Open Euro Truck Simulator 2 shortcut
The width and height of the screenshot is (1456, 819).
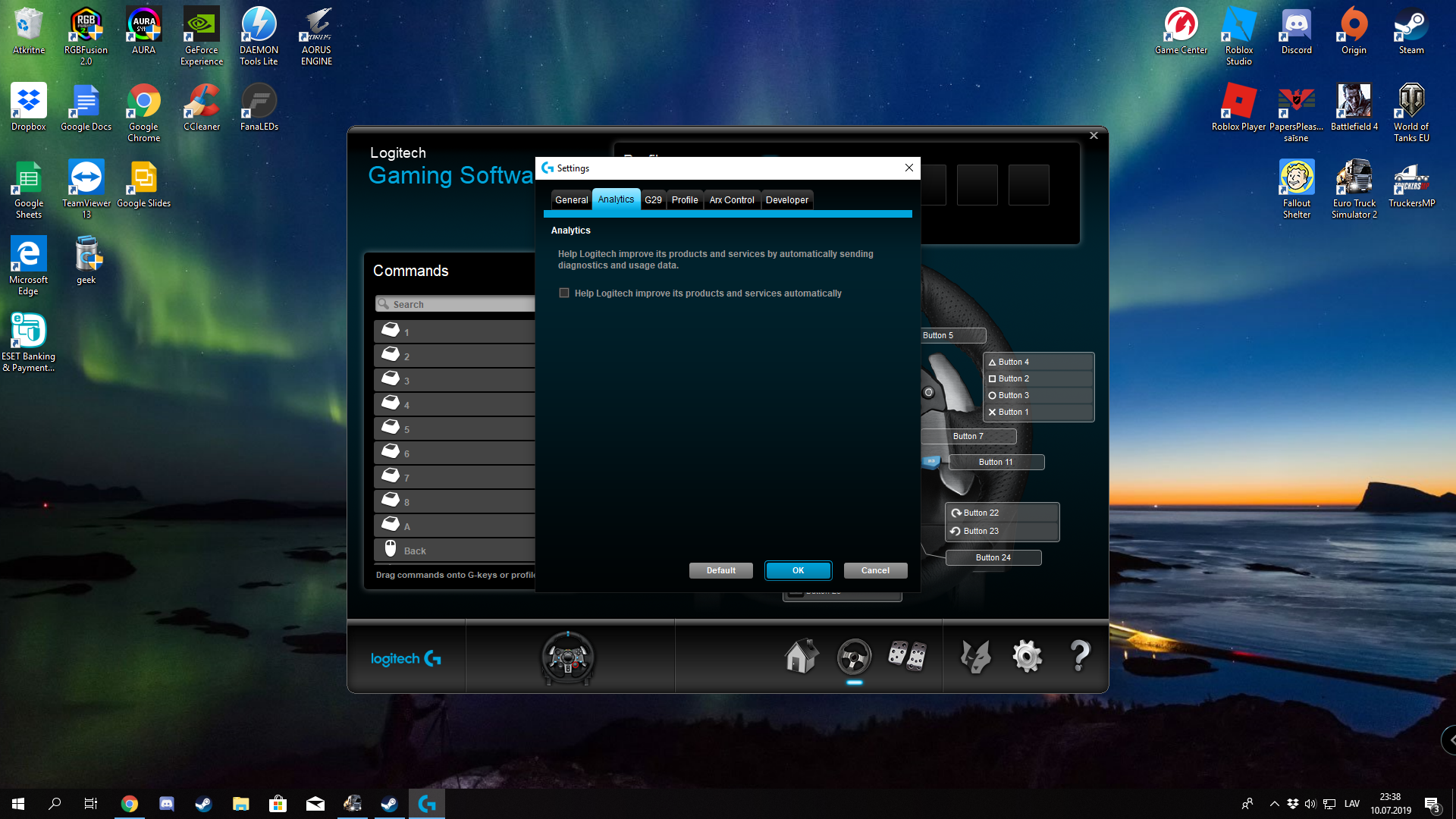1354,189
